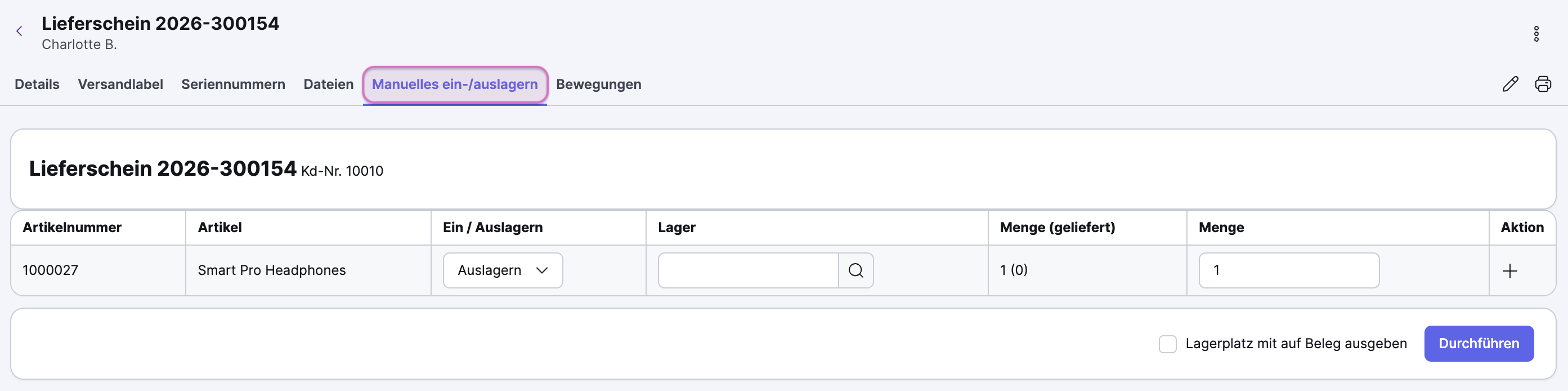
Task: Open the three-dot more options menu
Action: 1536,34
